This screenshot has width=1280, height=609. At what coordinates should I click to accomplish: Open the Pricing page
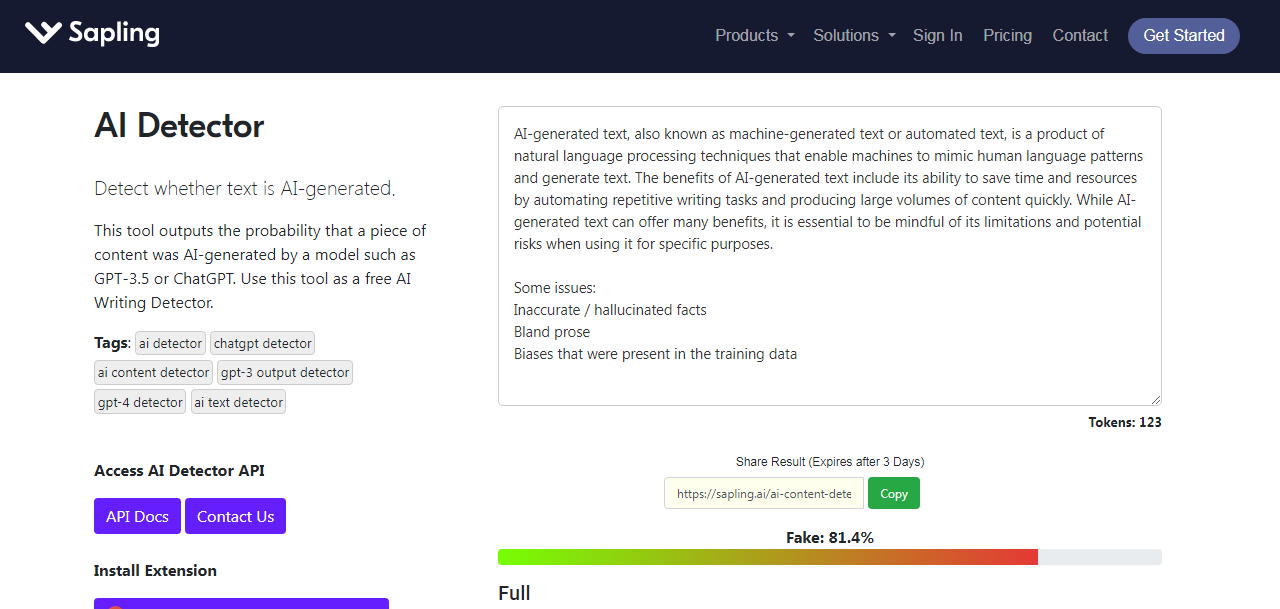1007,36
